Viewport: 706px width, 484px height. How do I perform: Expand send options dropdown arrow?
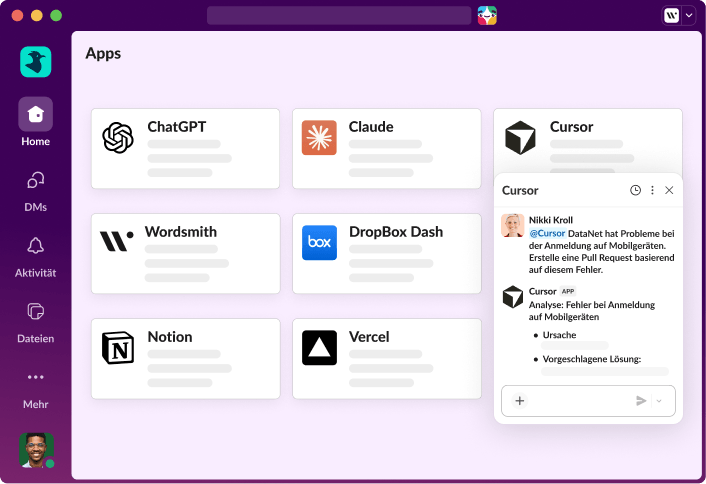(659, 401)
